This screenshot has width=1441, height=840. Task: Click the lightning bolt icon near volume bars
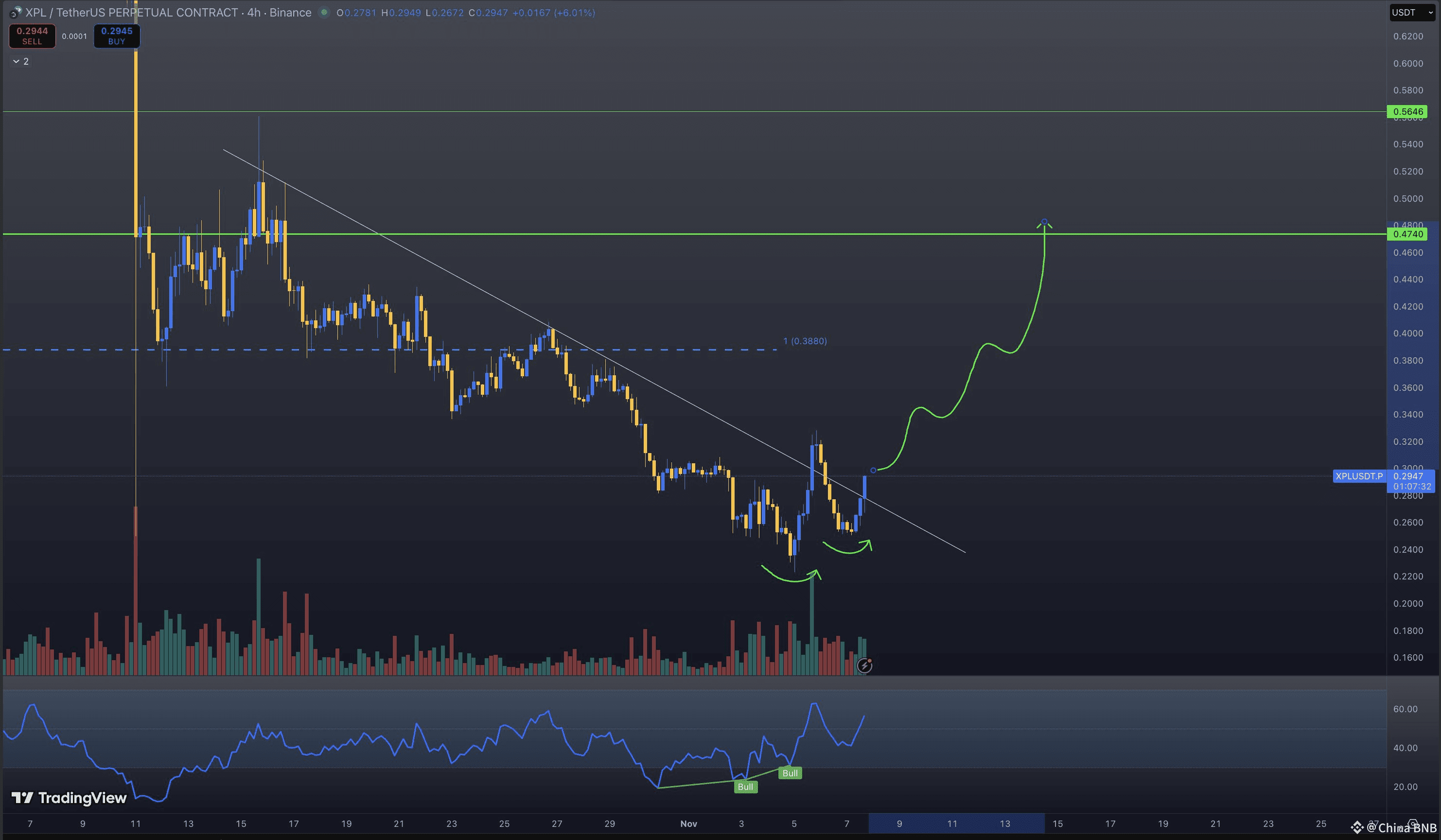(x=864, y=665)
